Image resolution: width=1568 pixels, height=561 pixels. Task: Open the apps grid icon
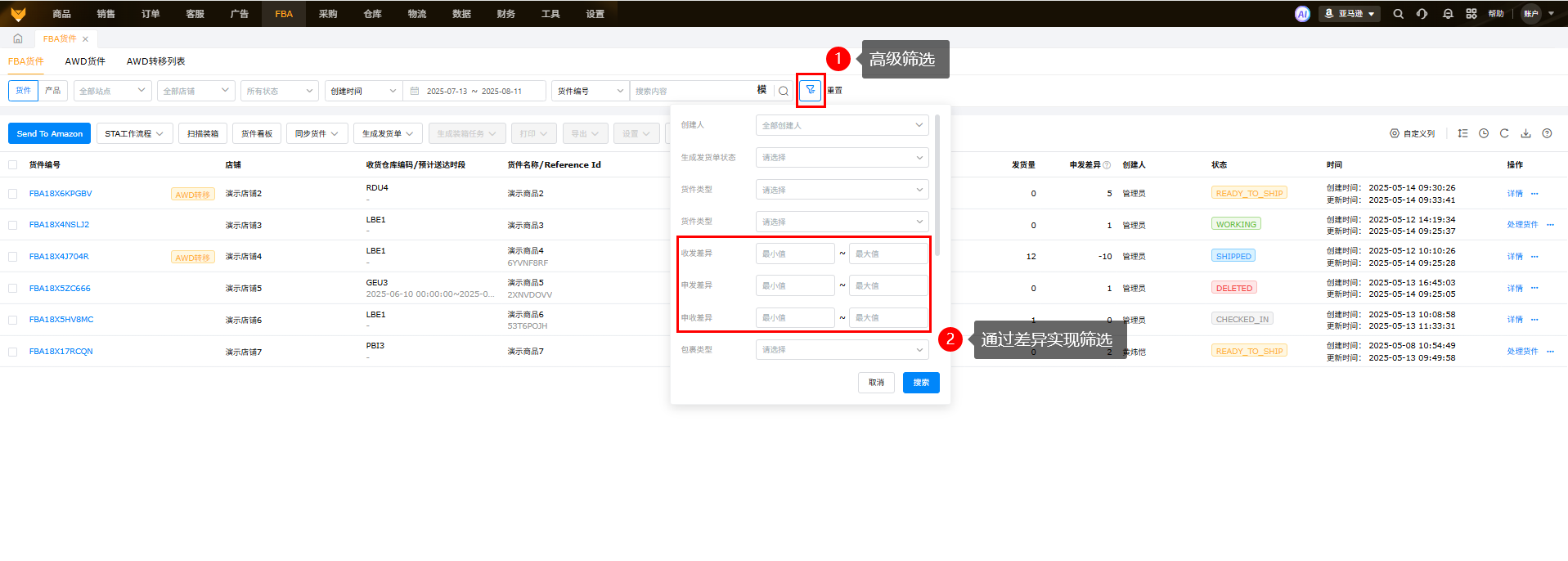point(1471,14)
